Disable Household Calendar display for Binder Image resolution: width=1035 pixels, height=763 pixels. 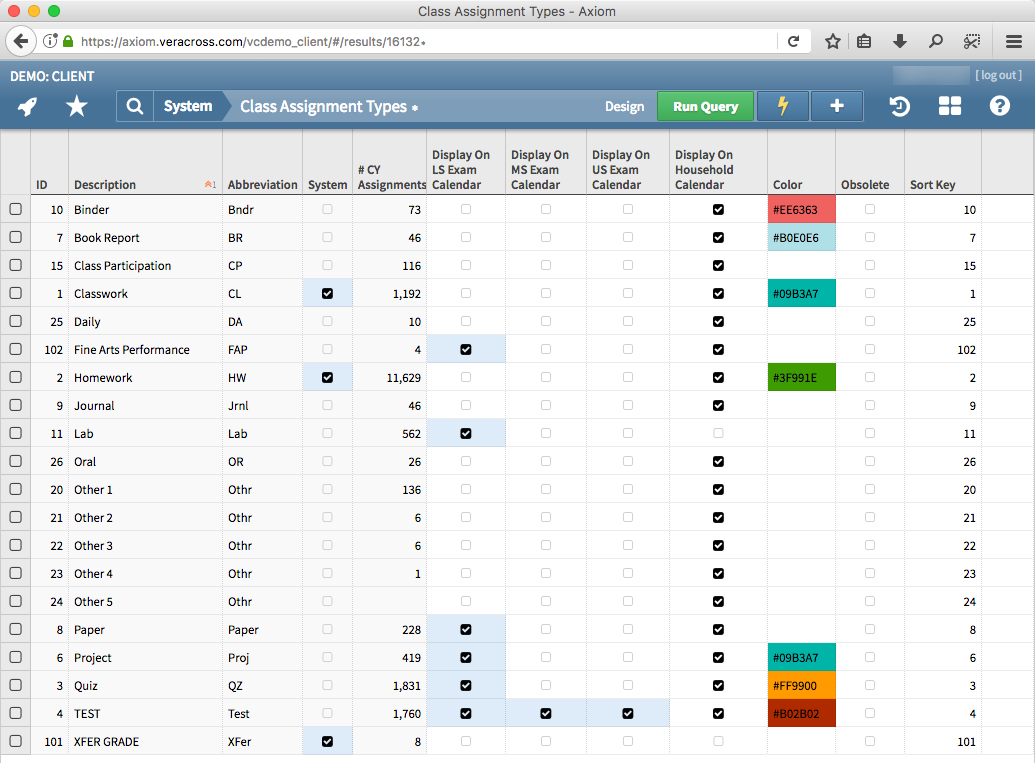[717, 209]
